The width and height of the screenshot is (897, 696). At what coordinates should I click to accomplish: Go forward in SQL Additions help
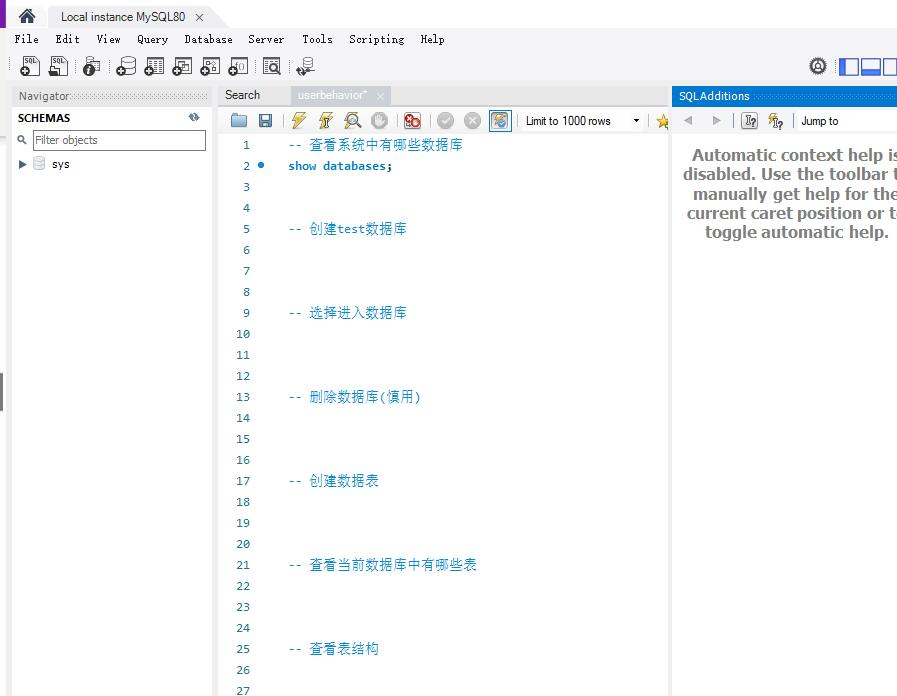[x=716, y=121]
